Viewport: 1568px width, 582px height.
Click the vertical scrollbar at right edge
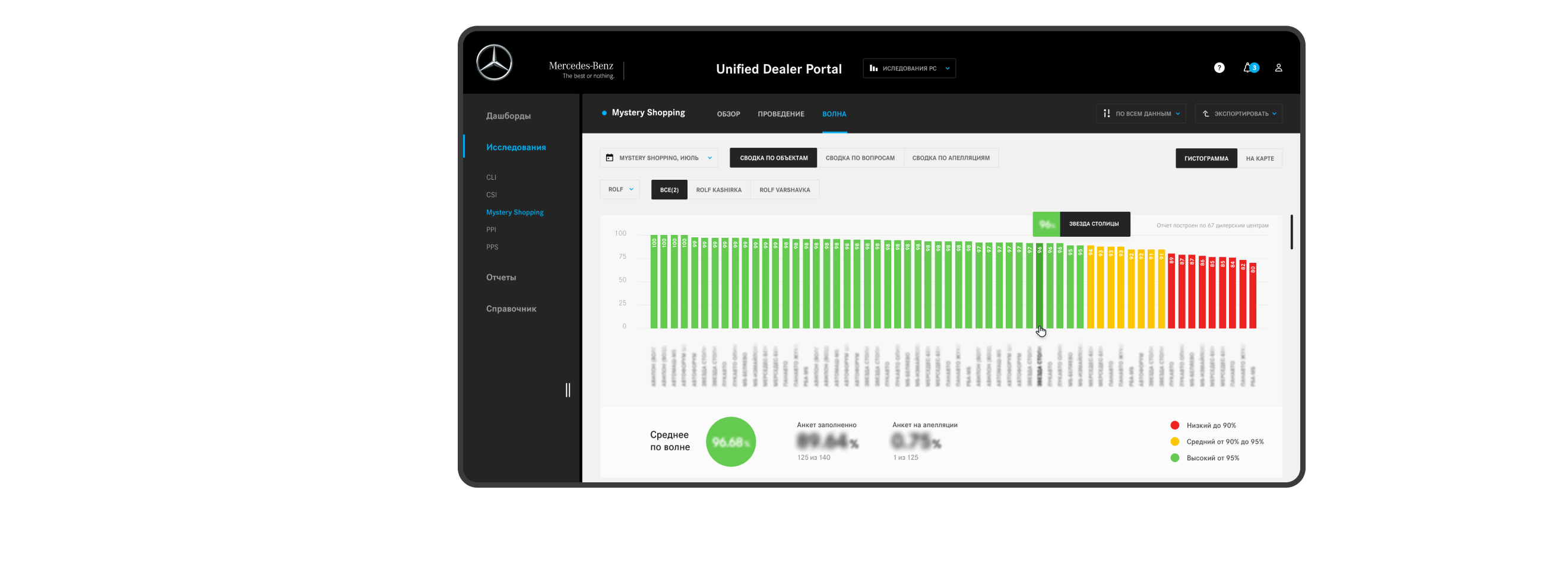click(1291, 232)
